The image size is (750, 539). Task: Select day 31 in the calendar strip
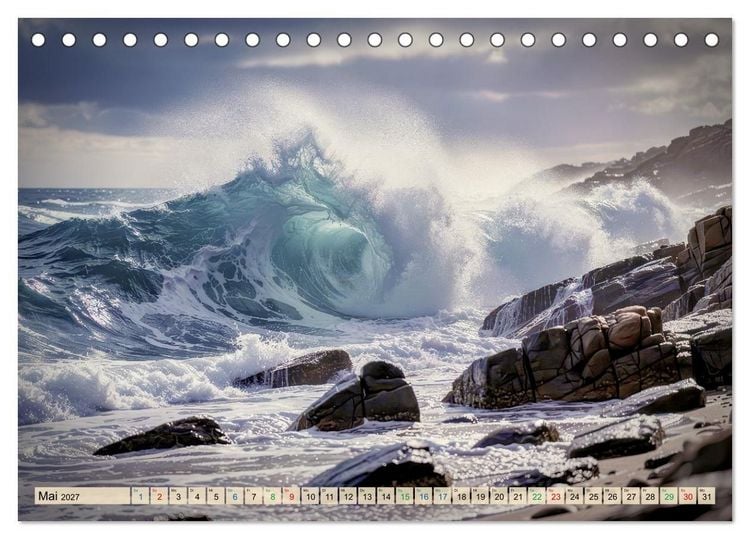point(707,496)
